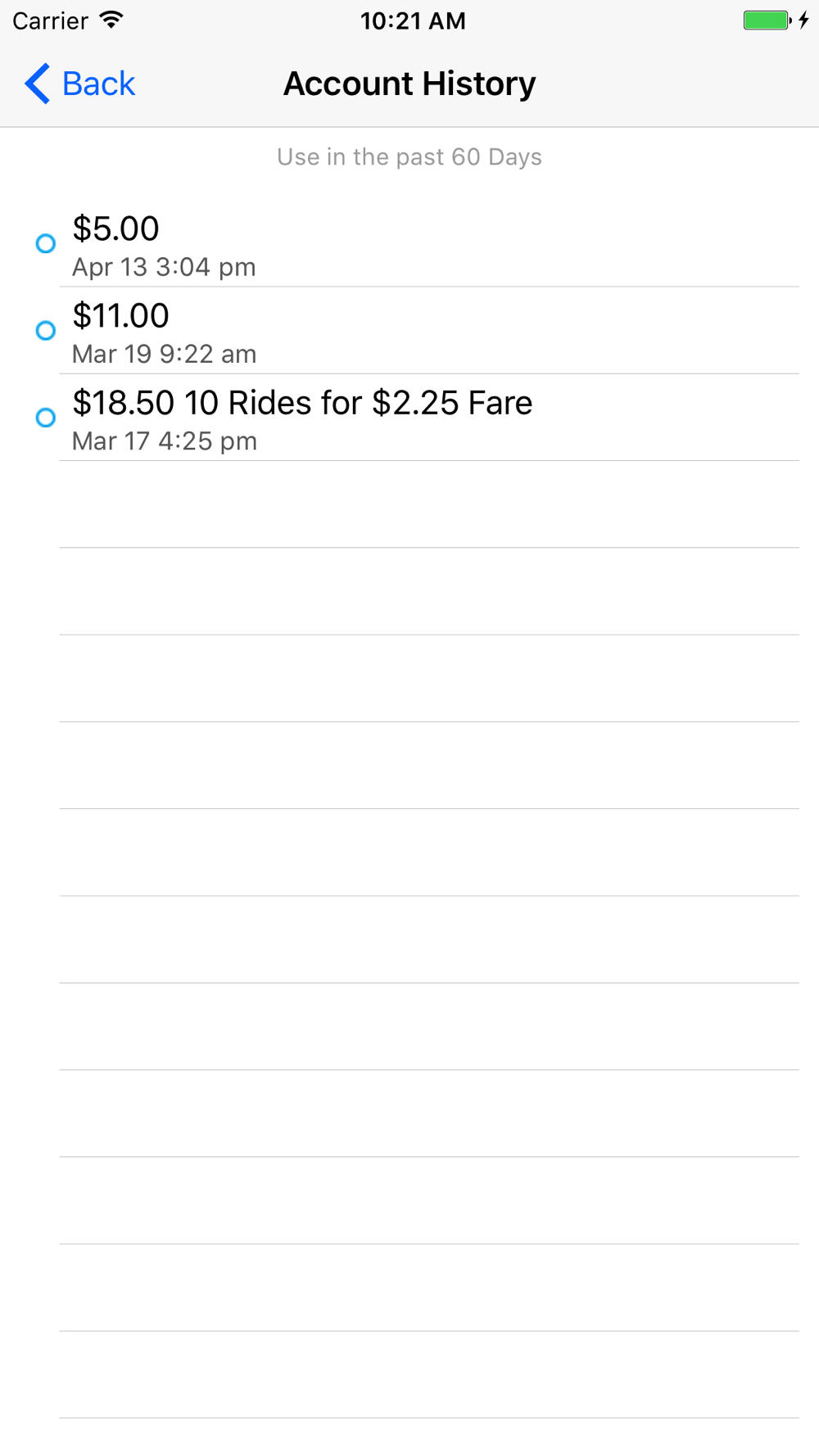
Task: Tap the blue circle beside $18.50
Action: pyautogui.click(x=46, y=418)
